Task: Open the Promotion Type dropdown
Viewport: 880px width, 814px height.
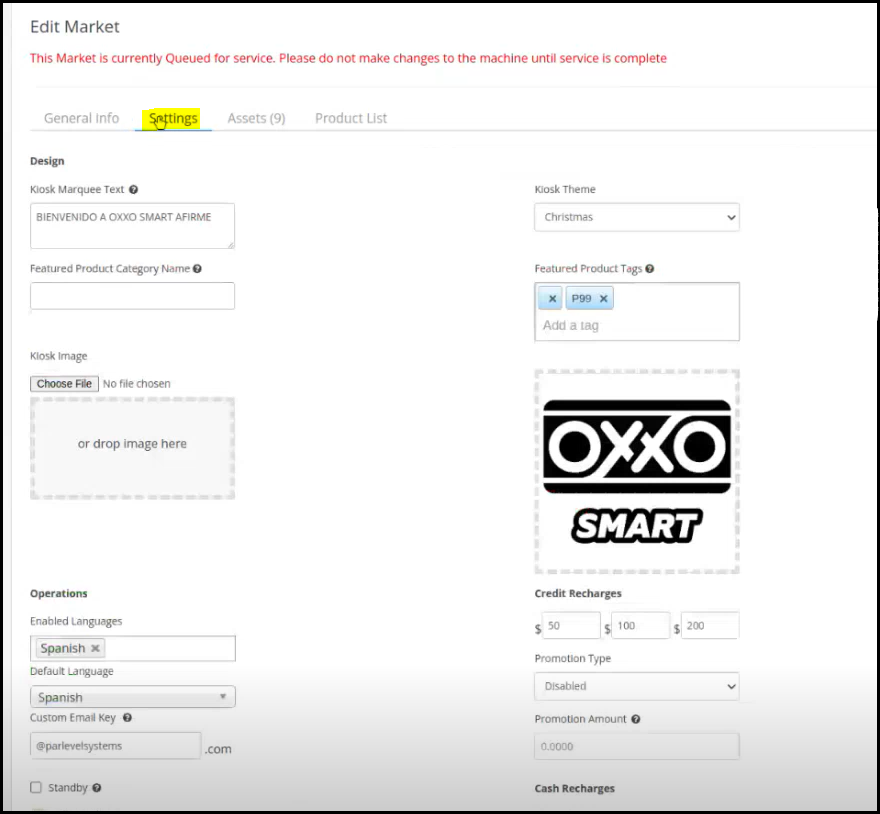Action: pos(636,687)
